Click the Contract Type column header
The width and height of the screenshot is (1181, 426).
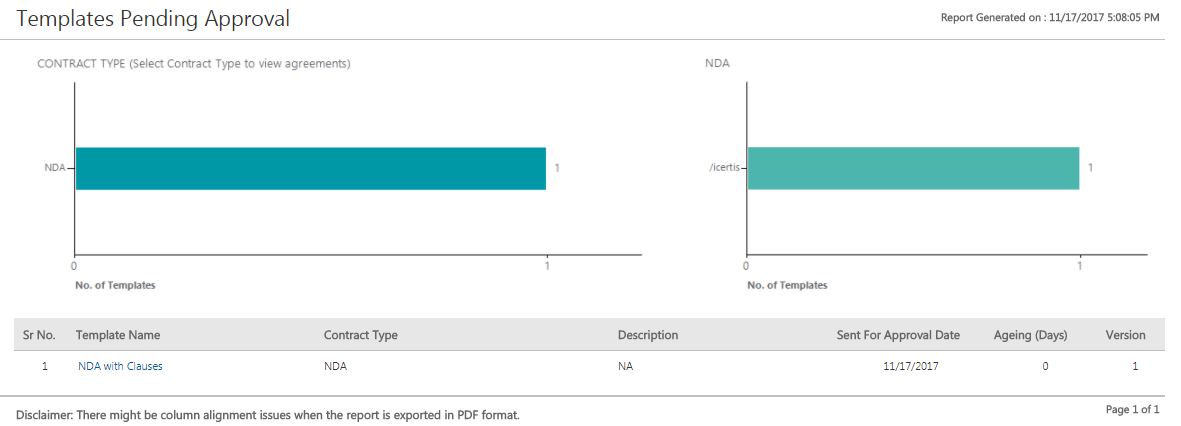(360, 335)
